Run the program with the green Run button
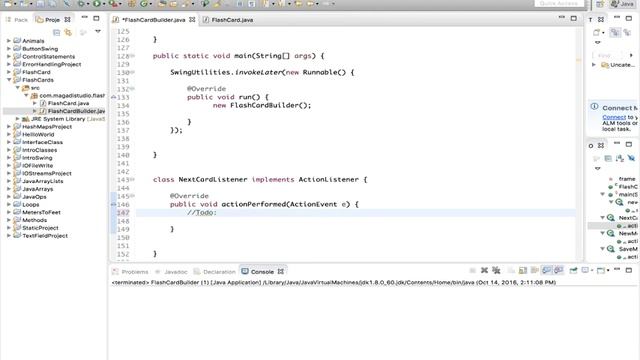This screenshot has height=360, width=640. (97, 4)
